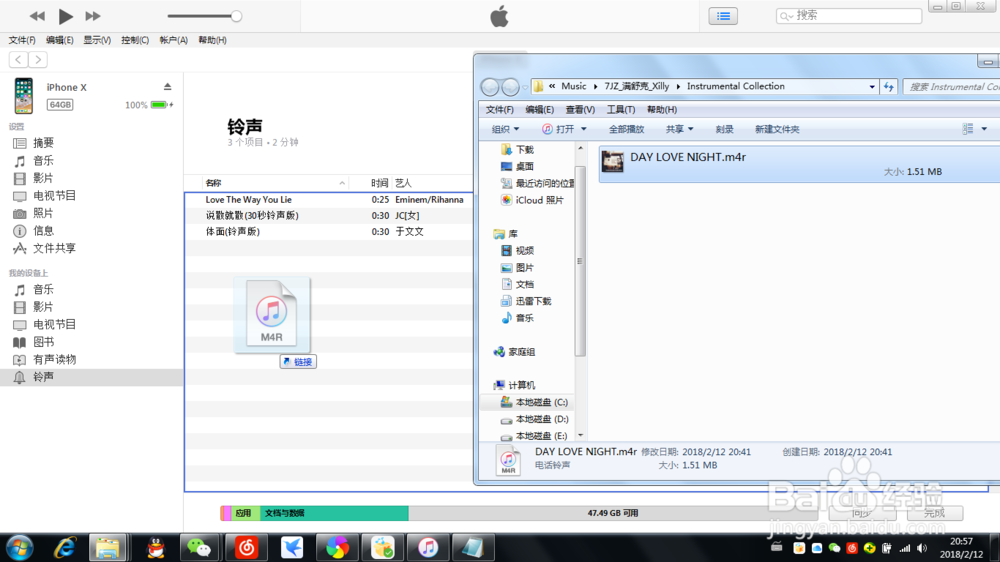Click 全部播放 play all button

[626, 129]
